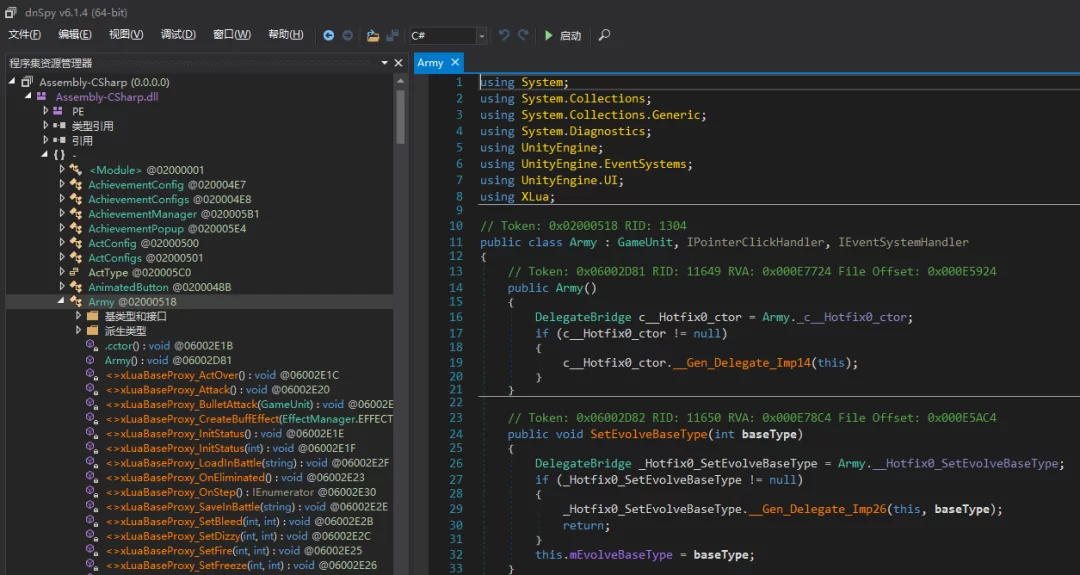The height and width of the screenshot is (575, 1080).
Task: Click the redo arrow icon
Action: pos(523,35)
